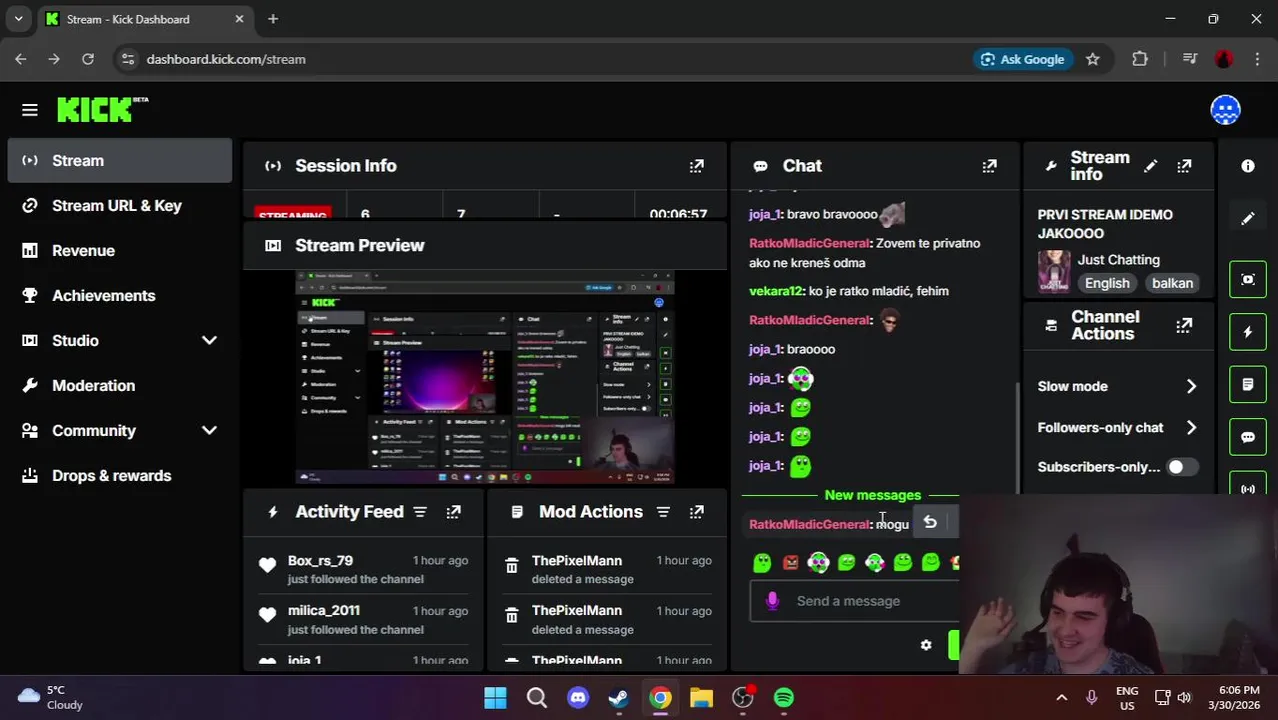Click the balkan tag

point(1172,283)
